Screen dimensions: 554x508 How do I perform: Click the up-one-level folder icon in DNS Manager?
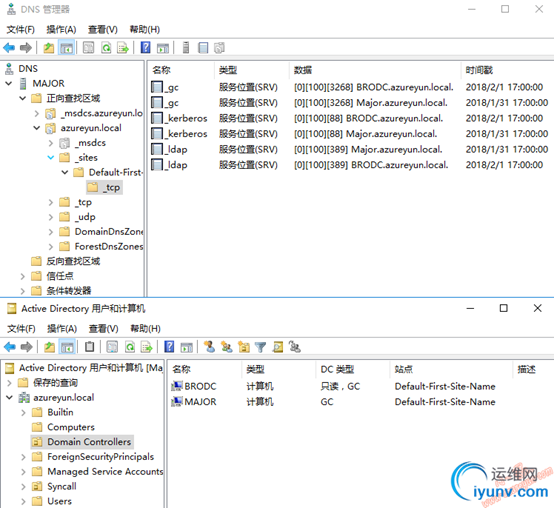click(48, 48)
